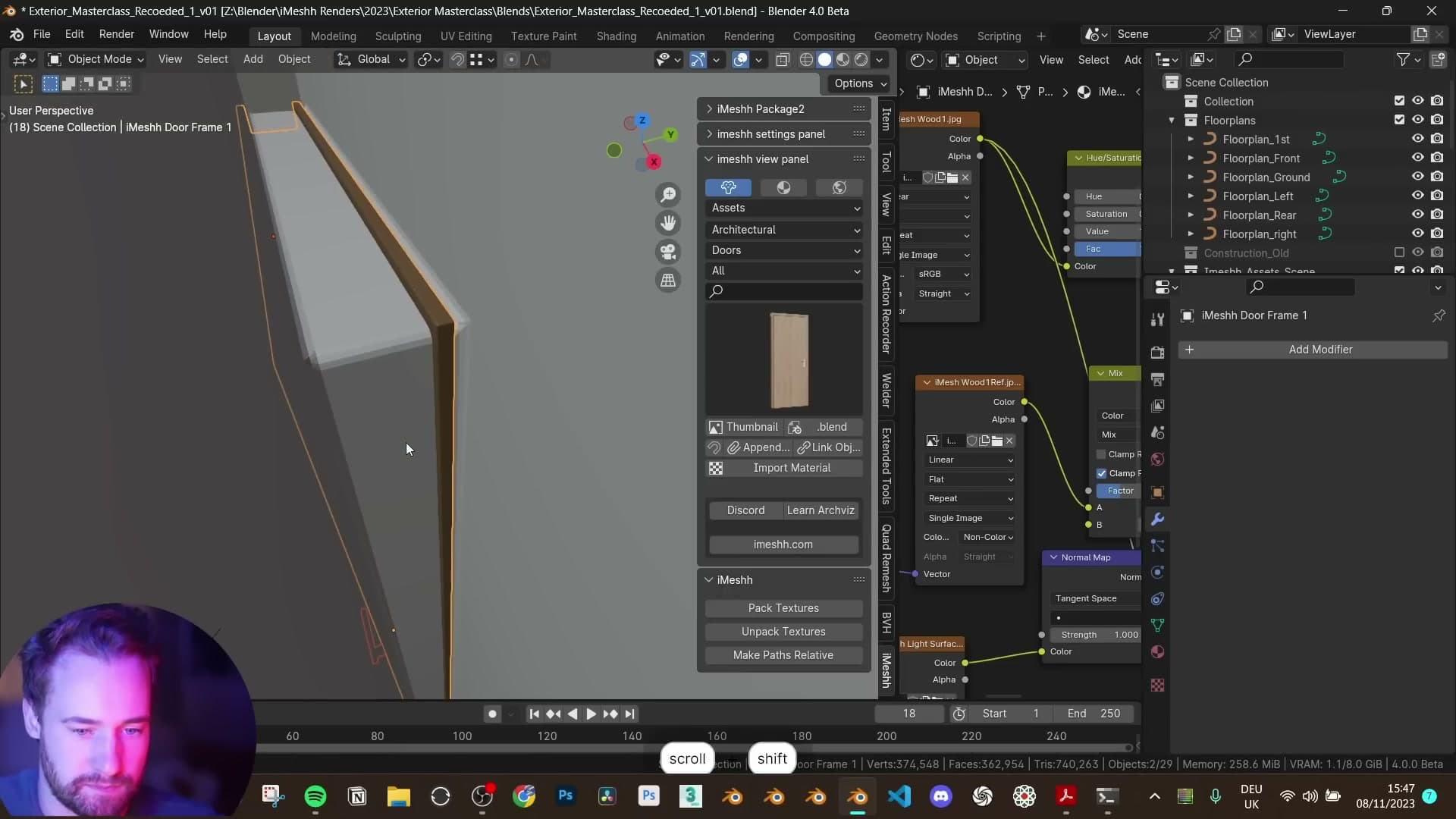Open the Assets category dropdown
The height and width of the screenshot is (819, 1456).
(x=784, y=208)
